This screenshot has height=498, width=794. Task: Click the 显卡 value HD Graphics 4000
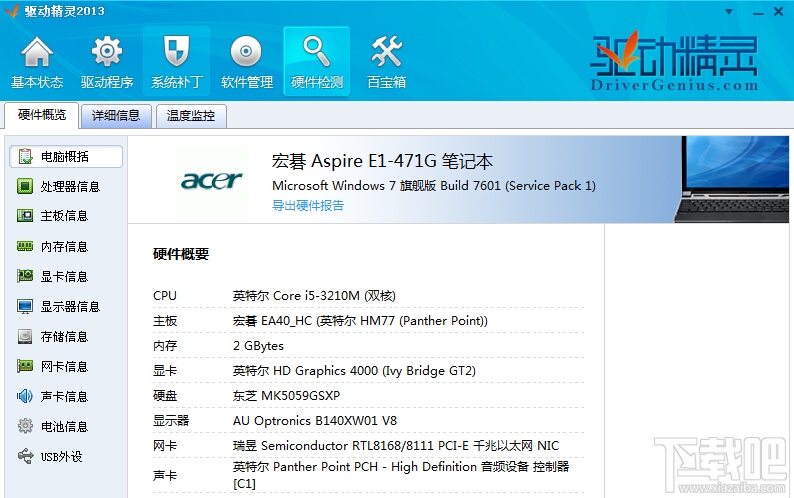tap(354, 370)
